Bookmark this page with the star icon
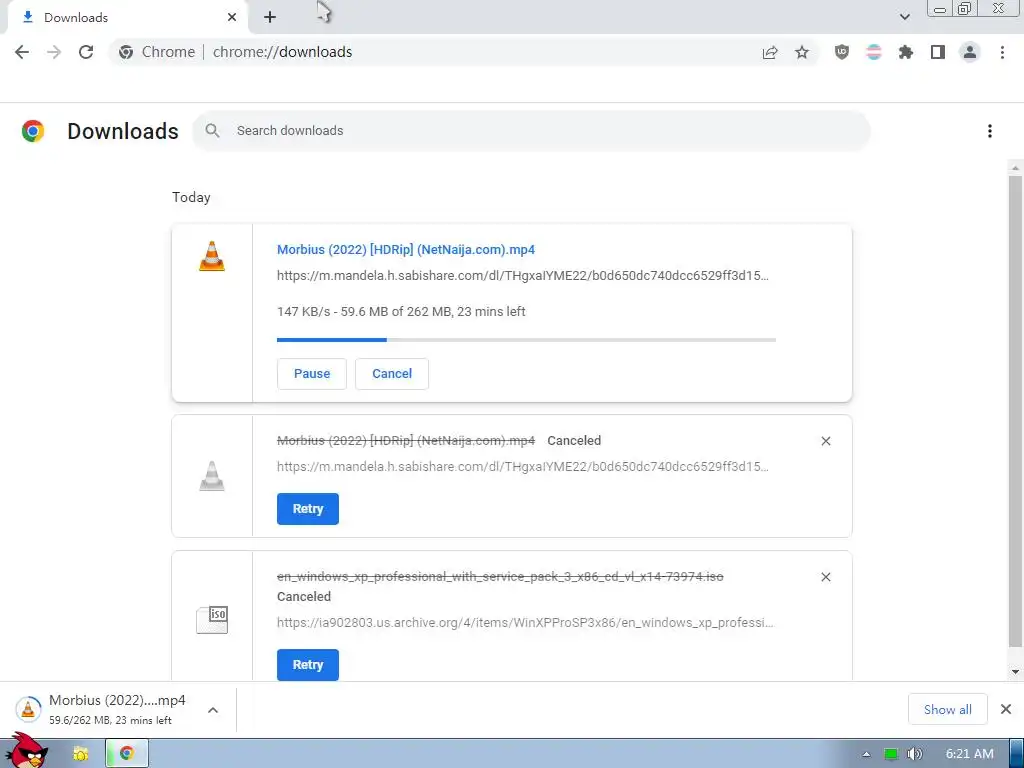Image resolution: width=1024 pixels, height=768 pixels. click(802, 52)
